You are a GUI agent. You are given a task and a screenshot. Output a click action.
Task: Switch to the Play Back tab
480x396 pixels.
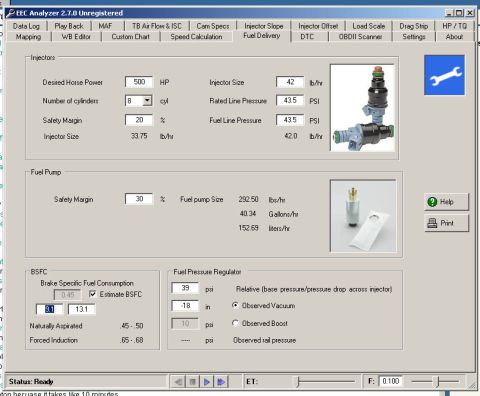[x=69, y=26]
